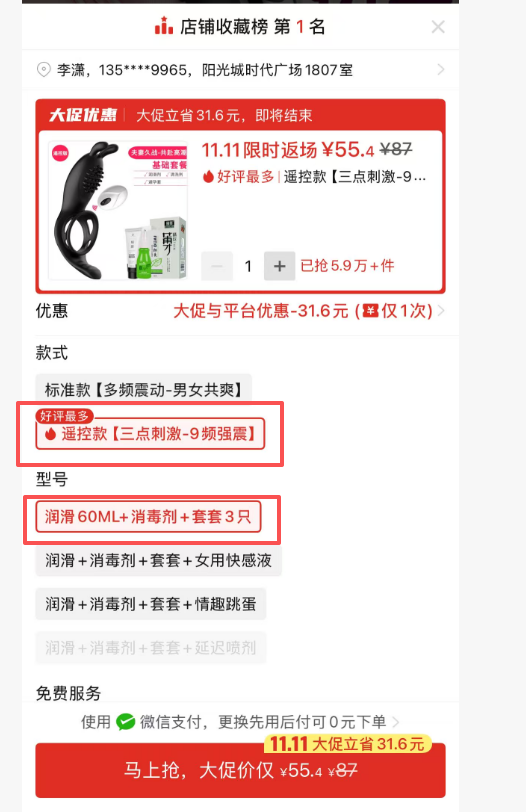Screen dimensions: 526x812
Task: Tap the 大促优惠 promotion banner header
Action: [240, 115]
